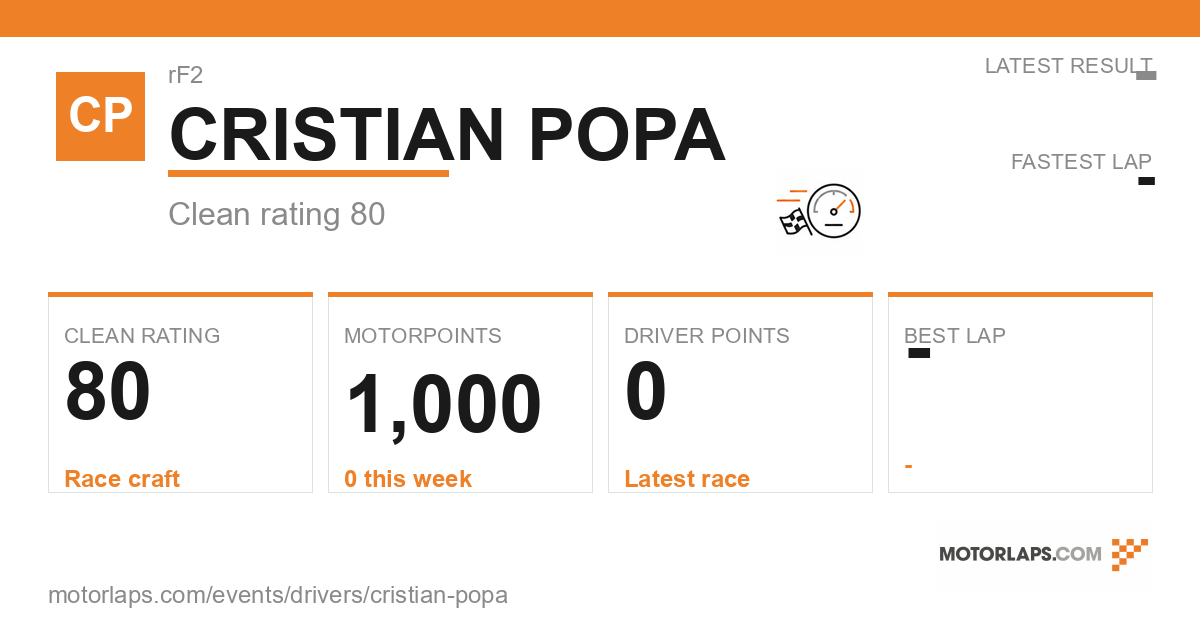Viewport: 1200px width, 630px height.
Task: Click the grey marker beside Latest Result
Action: 1146,75
